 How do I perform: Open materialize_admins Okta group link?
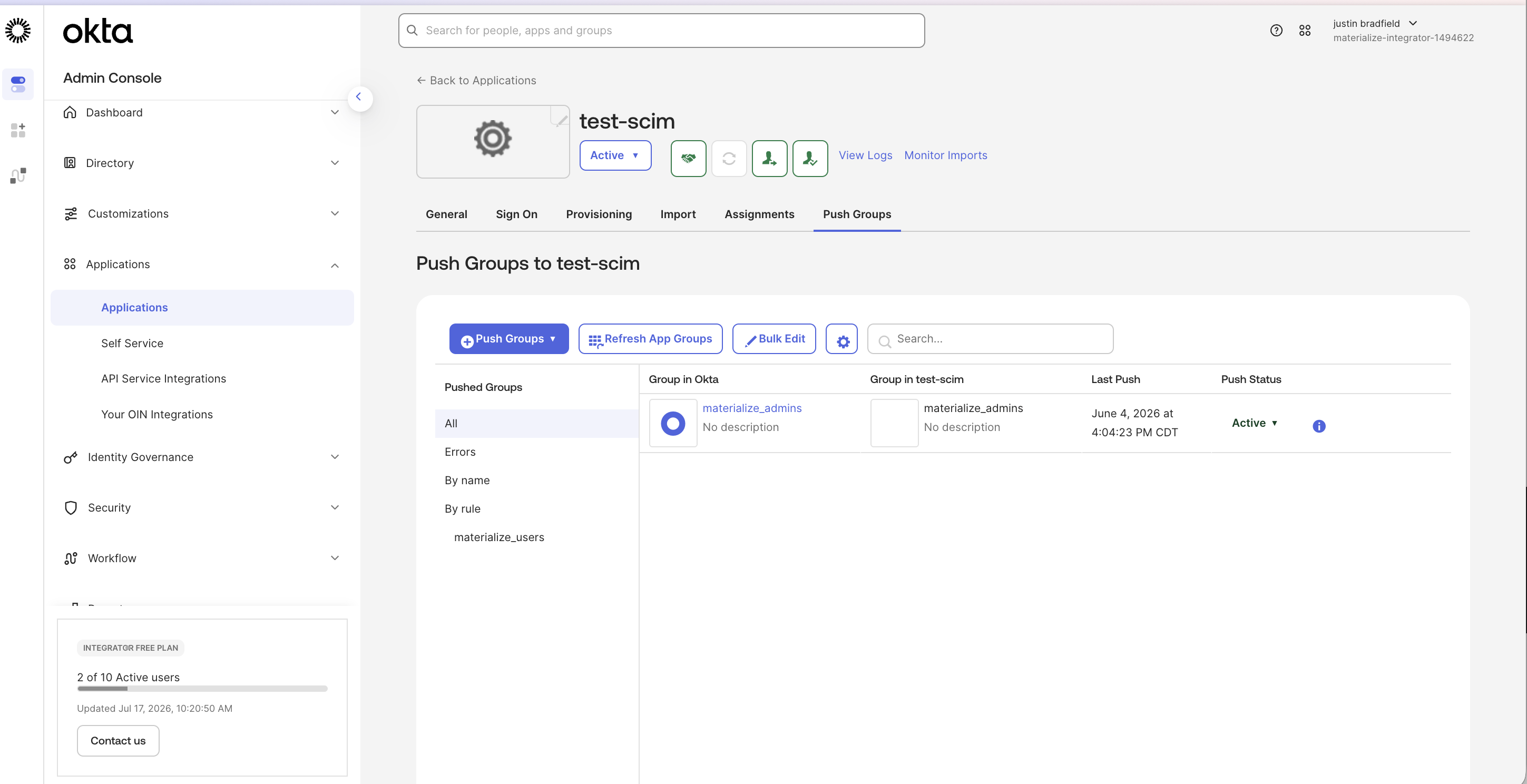751,408
